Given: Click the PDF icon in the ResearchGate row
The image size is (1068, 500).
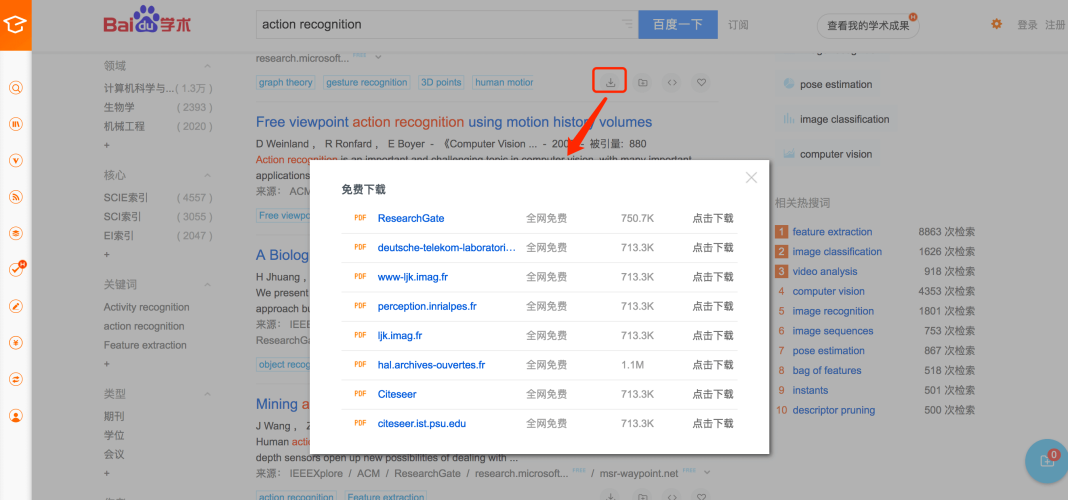Looking at the screenshot, I should click(x=360, y=218).
